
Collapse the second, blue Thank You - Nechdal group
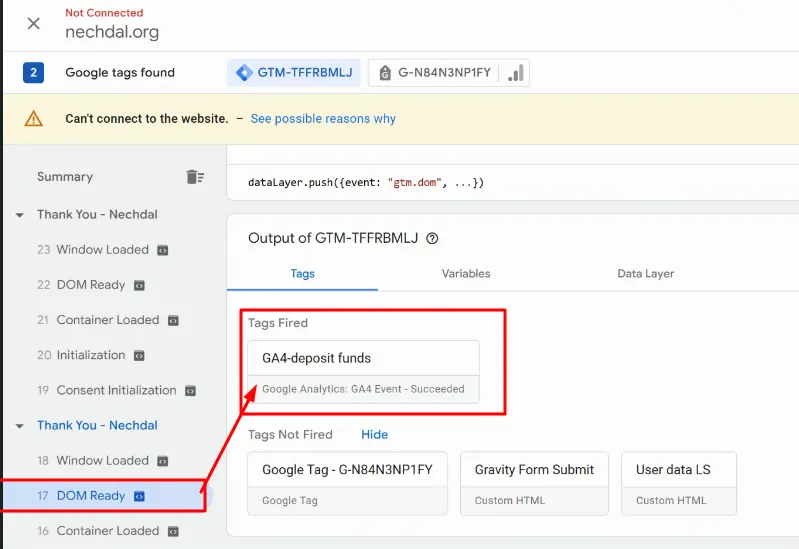pos(19,426)
